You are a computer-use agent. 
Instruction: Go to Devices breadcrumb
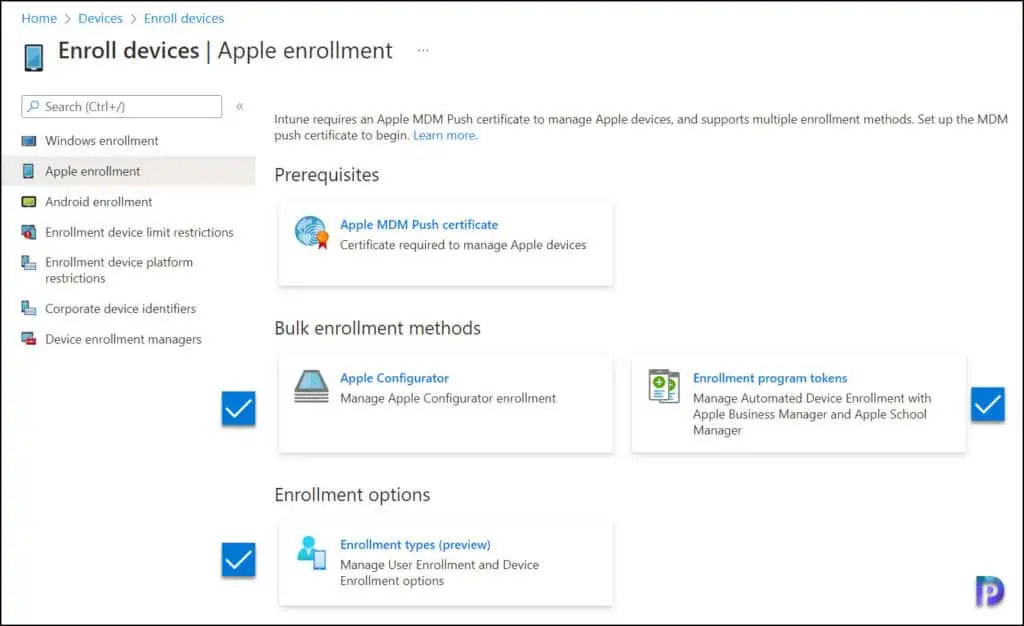click(101, 18)
